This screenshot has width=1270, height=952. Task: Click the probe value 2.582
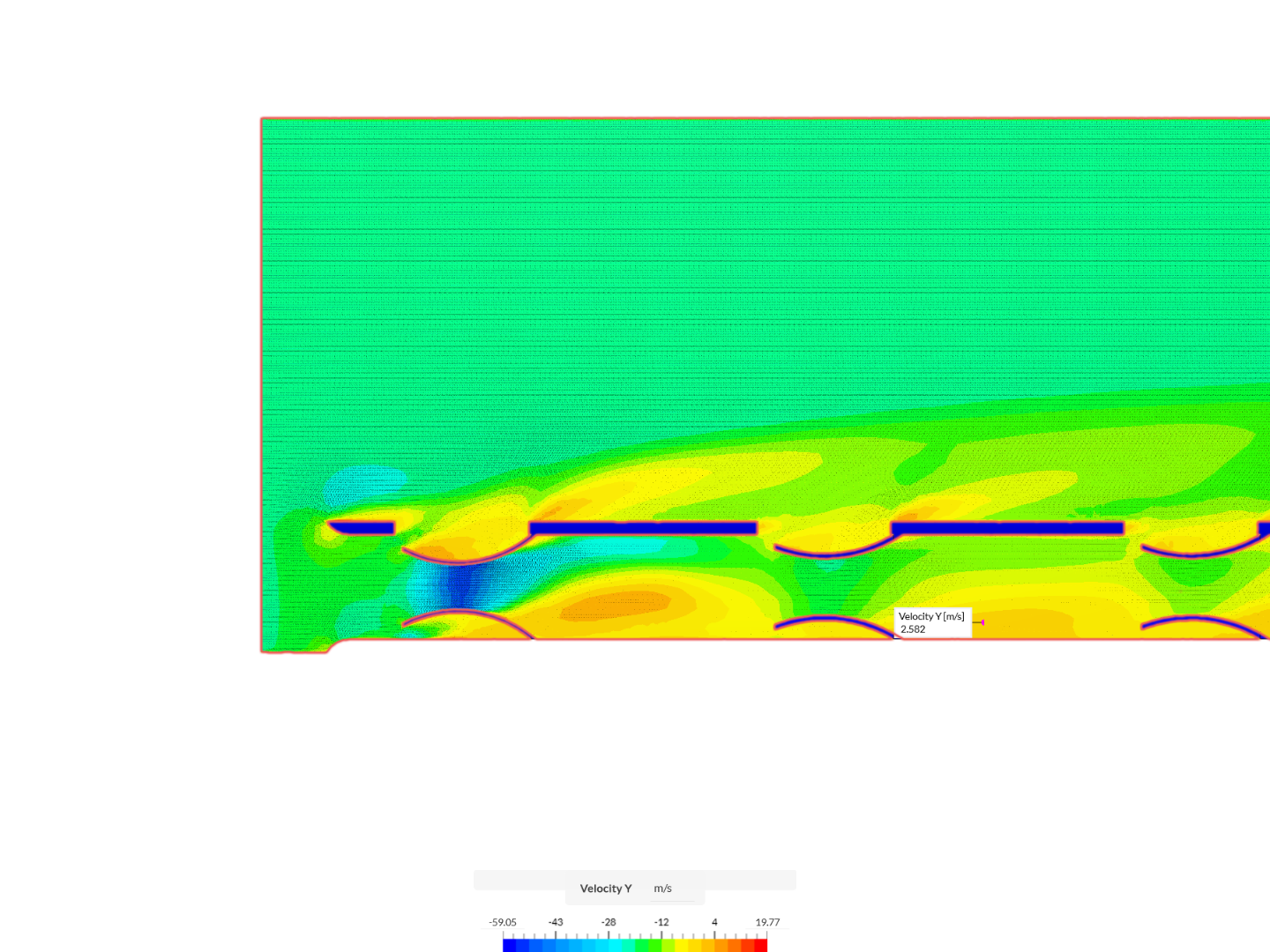[913, 629]
